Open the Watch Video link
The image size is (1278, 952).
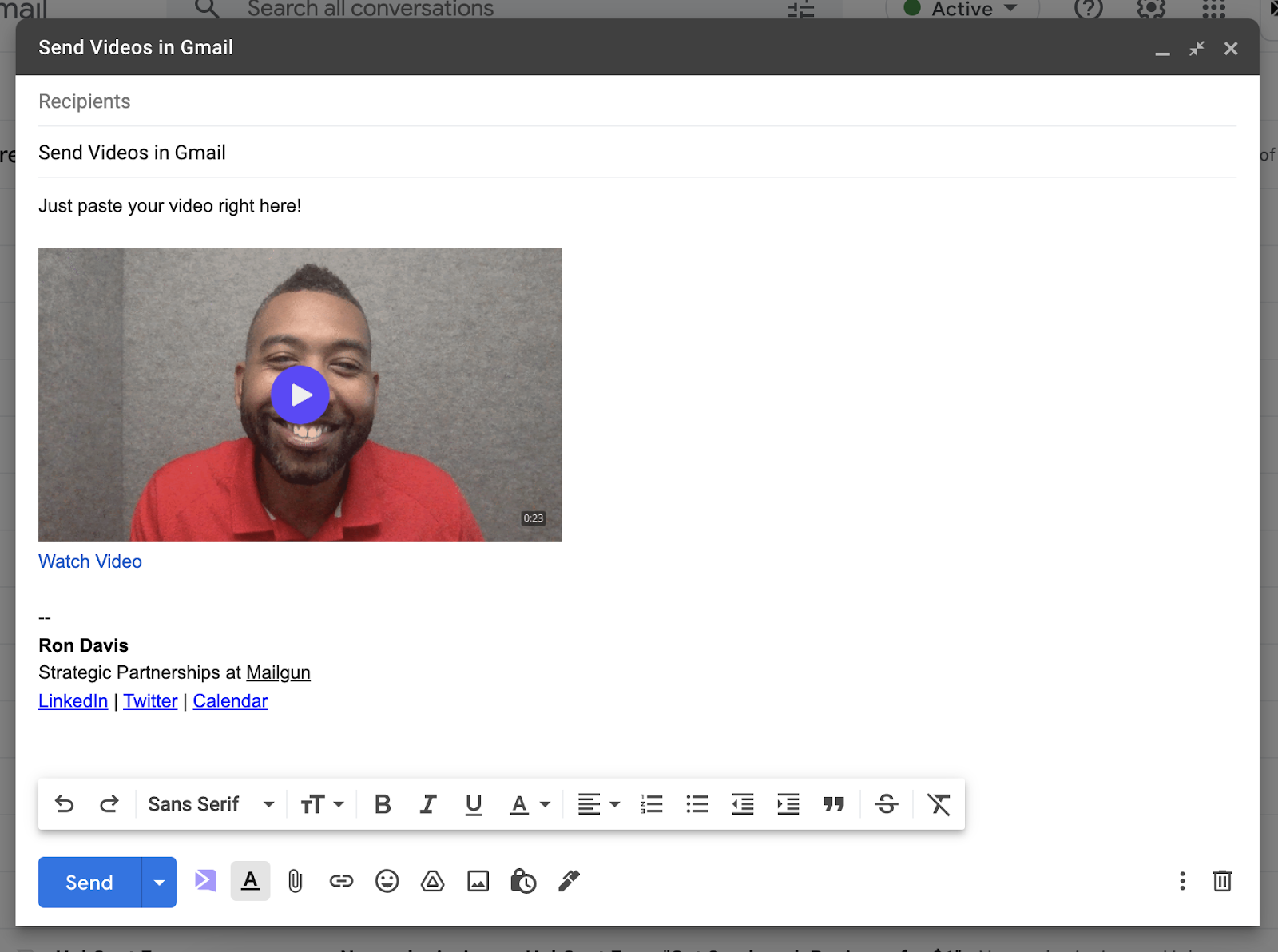[x=90, y=561]
